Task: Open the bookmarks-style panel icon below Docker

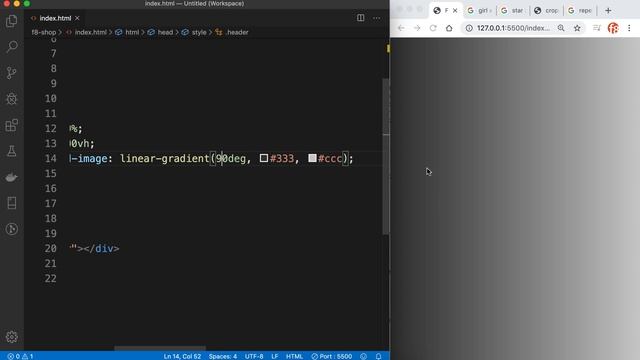Action: 12,203
